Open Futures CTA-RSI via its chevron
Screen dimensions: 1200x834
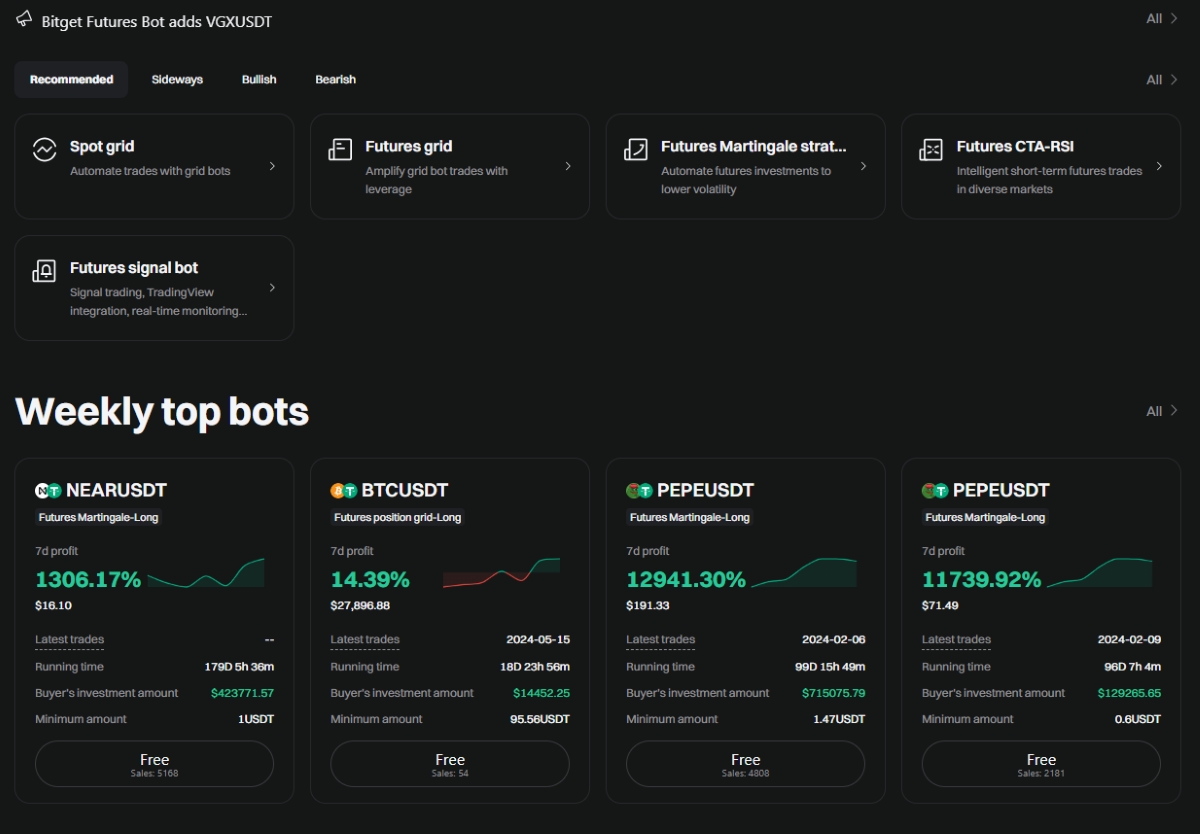point(1159,166)
